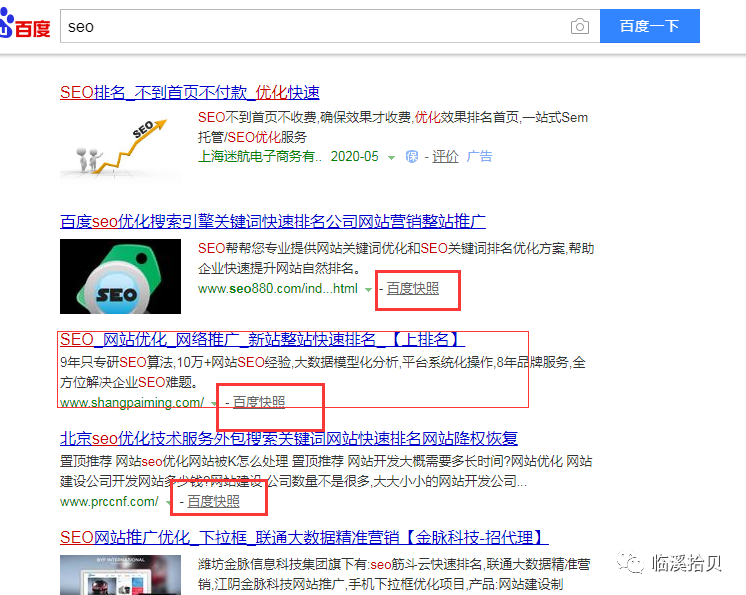
Task: Open SEO_网站优化_网络推广 result title
Action: 262,340
